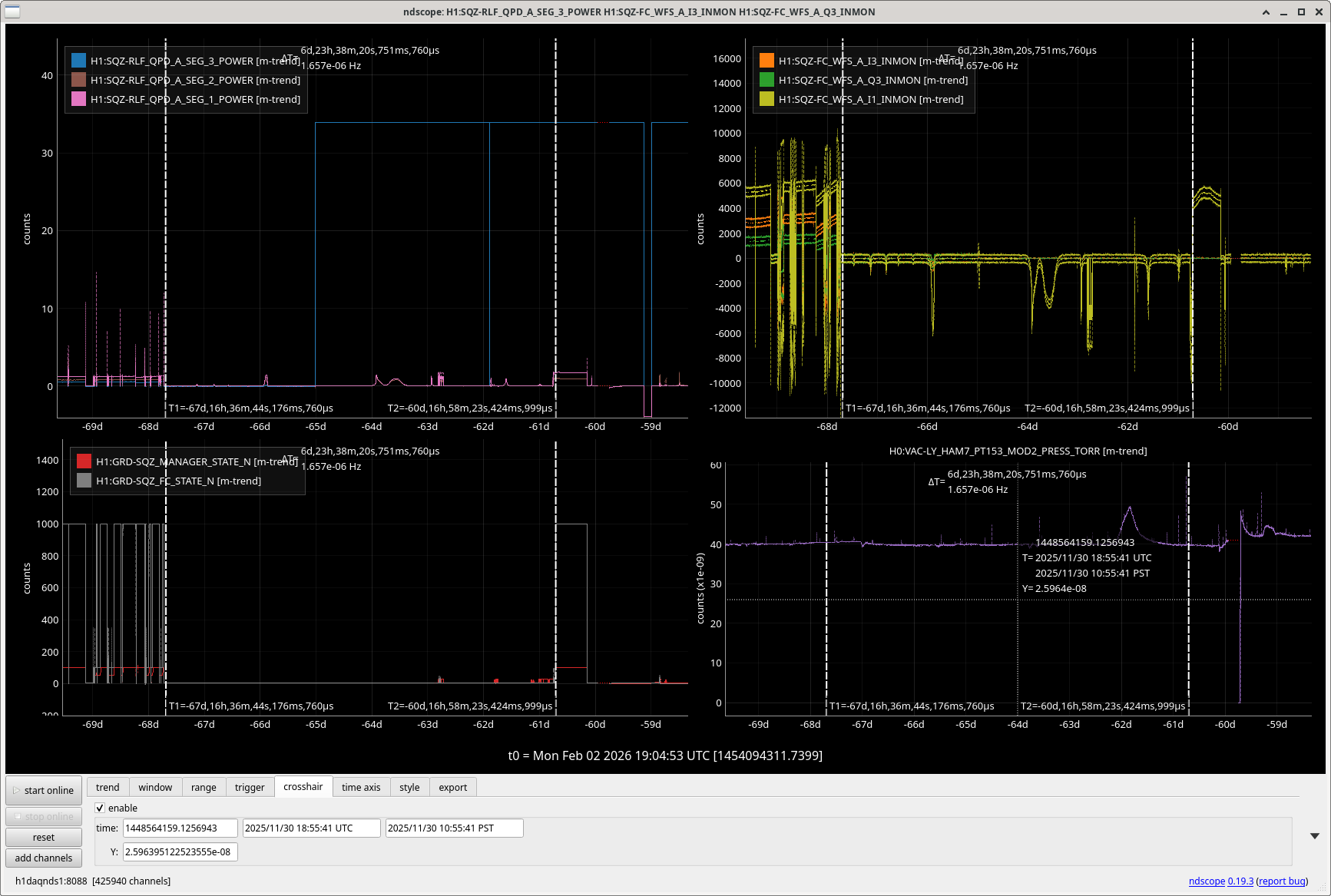Click the blue SEG_3_POWER legend swatch
This screenshot has height=896, width=1331.
coord(78,61)
